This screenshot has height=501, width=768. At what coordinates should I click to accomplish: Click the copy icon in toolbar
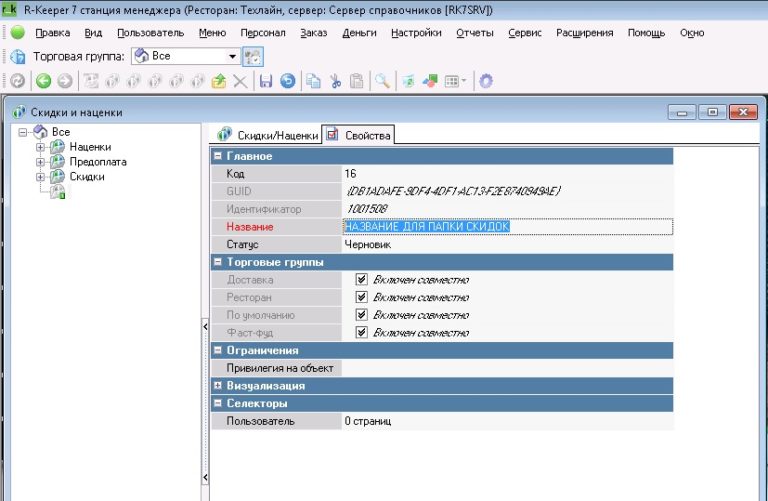tap(314, 81)
